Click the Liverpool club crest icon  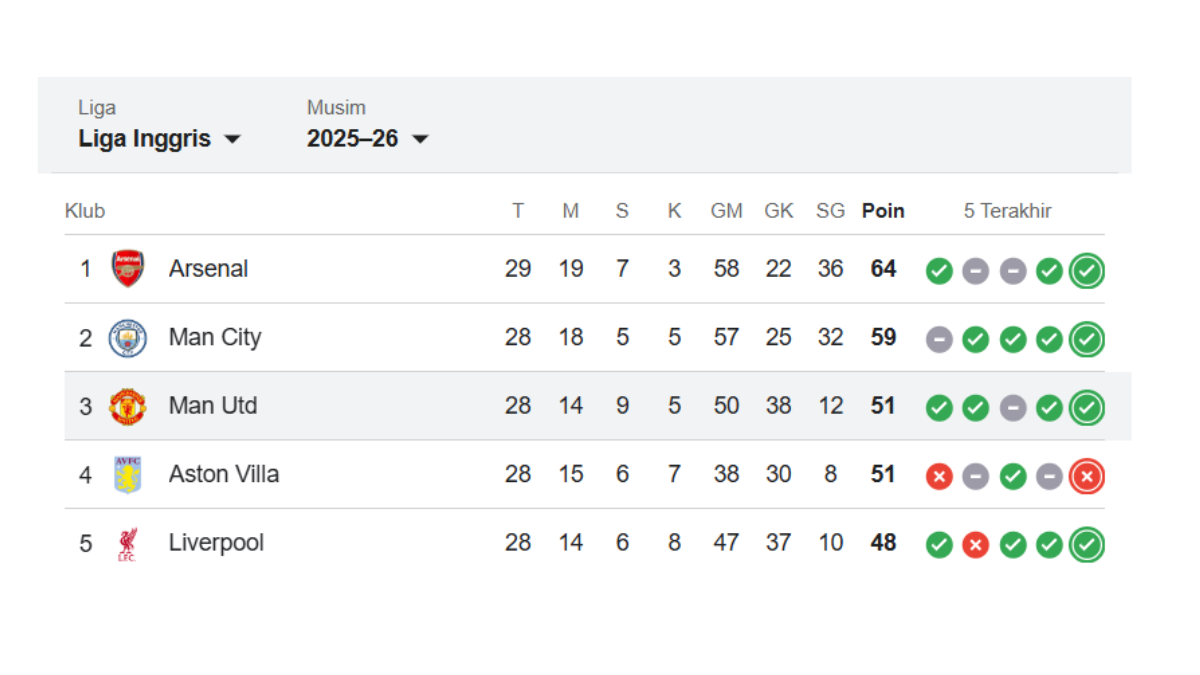click(127, 544)
